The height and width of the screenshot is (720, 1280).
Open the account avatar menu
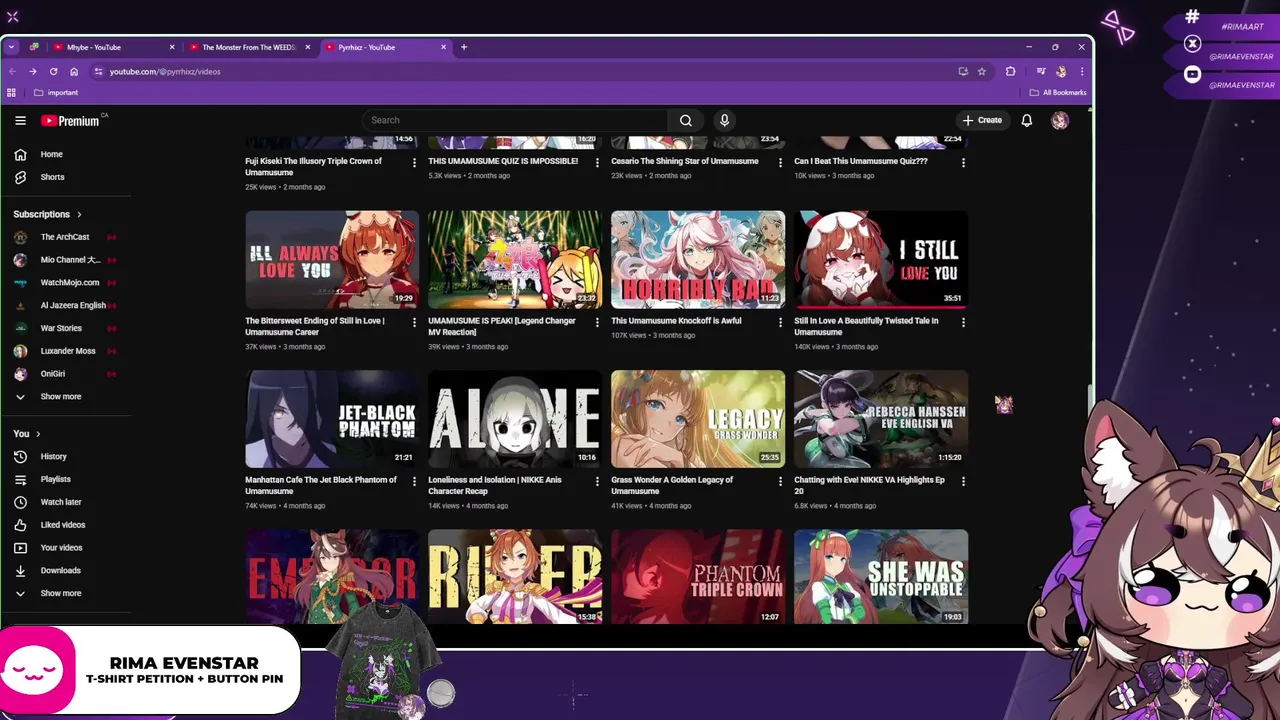click(1060, 120)
